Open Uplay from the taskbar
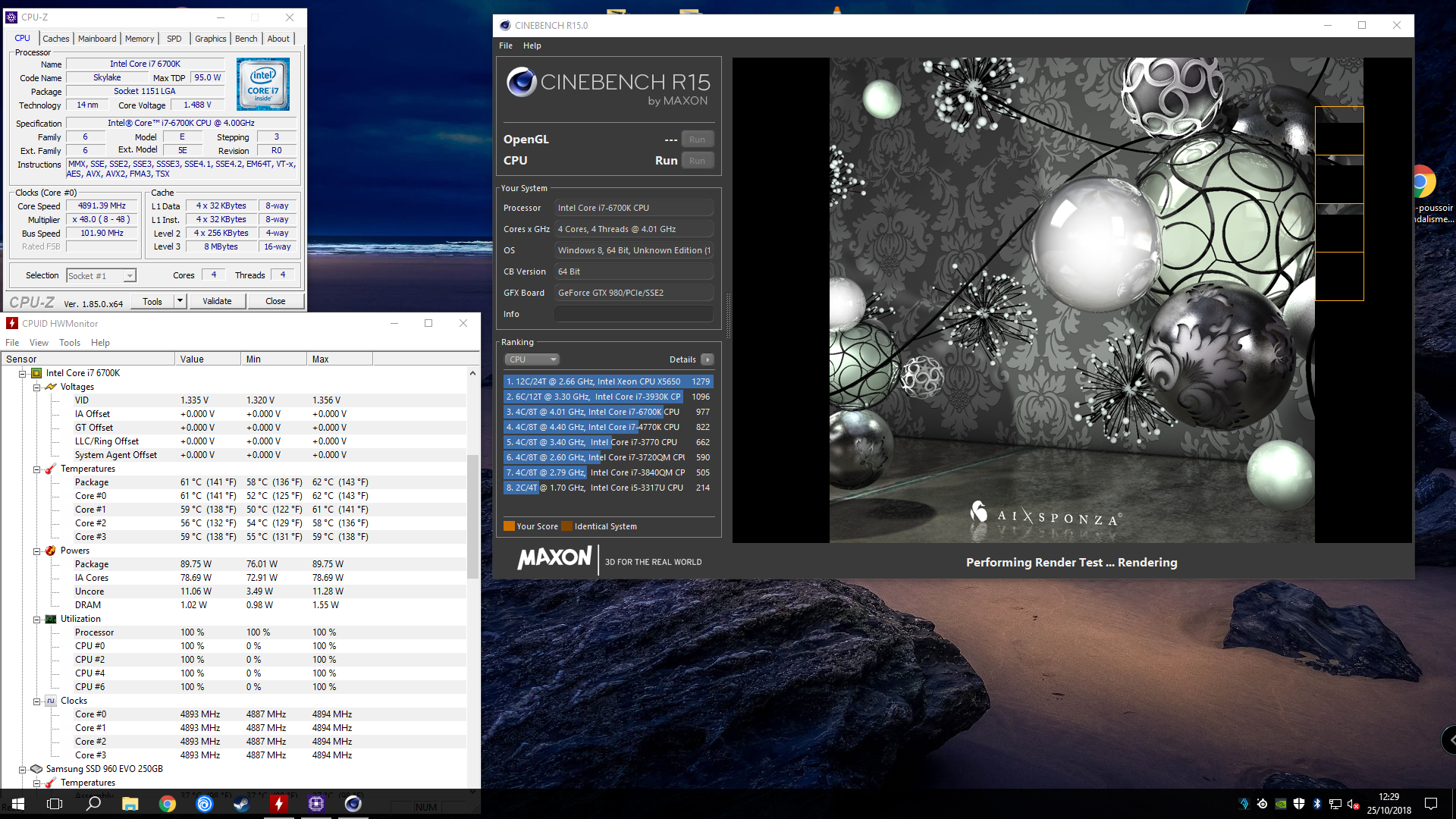 [205, 804]
